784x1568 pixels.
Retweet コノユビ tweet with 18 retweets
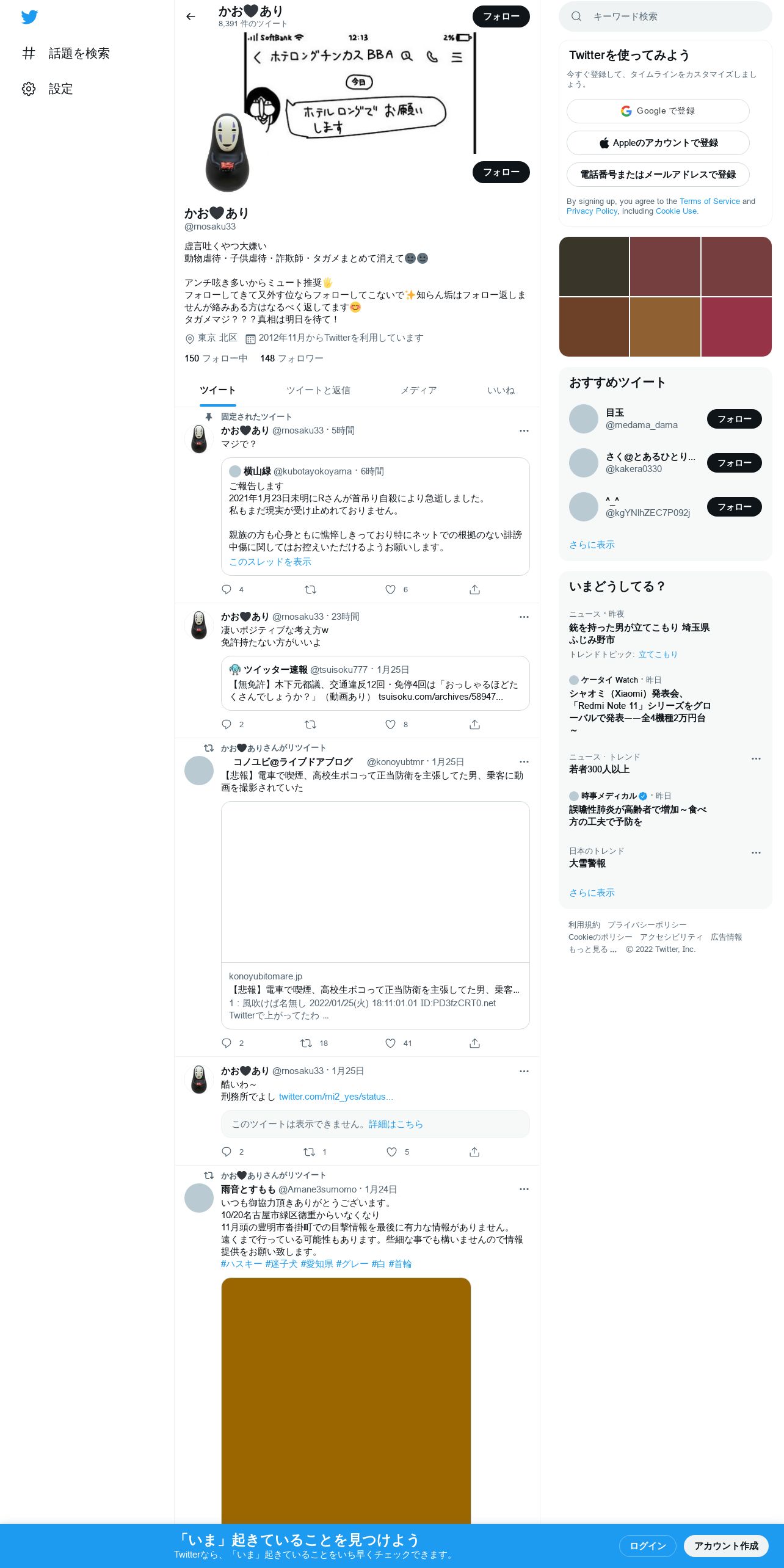point(307,1043)
